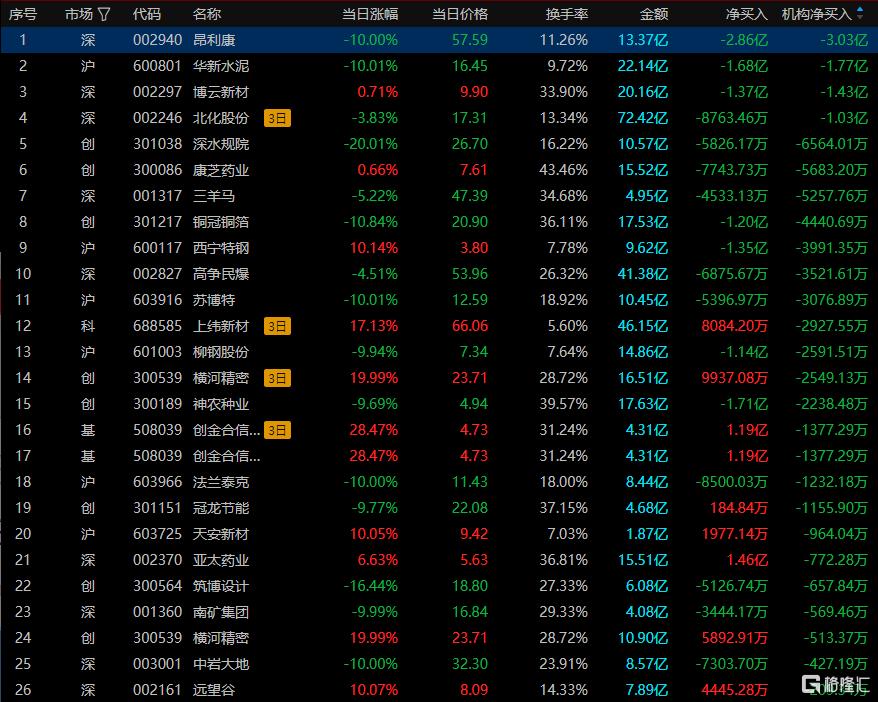The image size is (878, 702).
Task: Click stock code 002161
Action: pos(157,690)
